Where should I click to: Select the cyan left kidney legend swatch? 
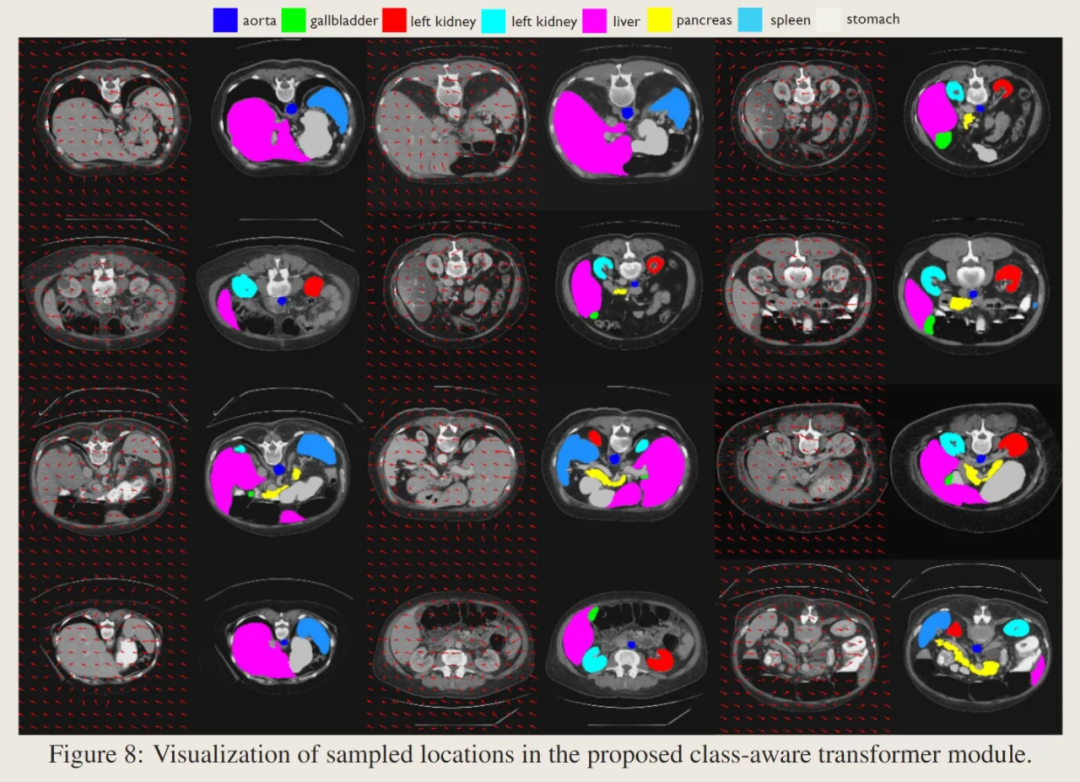coord(493,21)
